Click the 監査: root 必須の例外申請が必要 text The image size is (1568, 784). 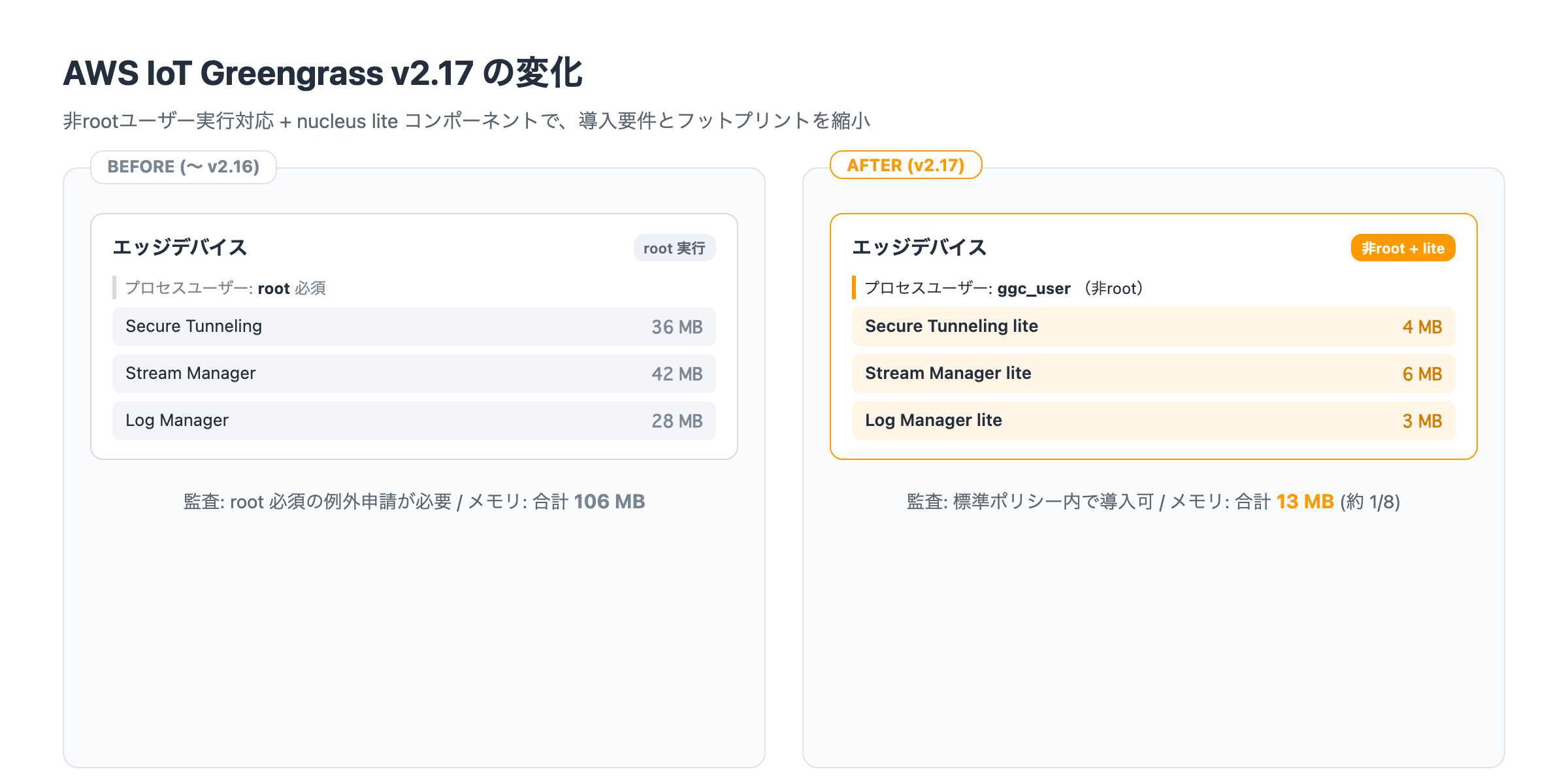click(318, 501)
